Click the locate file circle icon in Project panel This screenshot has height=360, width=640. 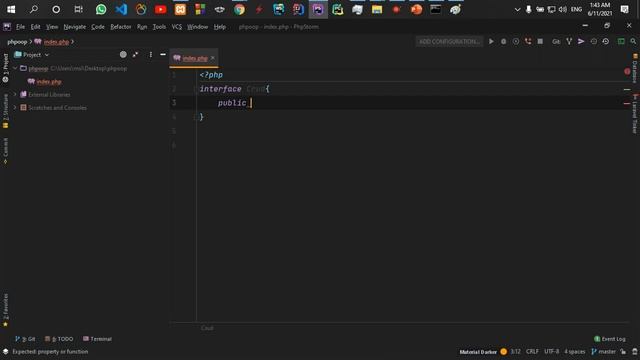point(123,54)
